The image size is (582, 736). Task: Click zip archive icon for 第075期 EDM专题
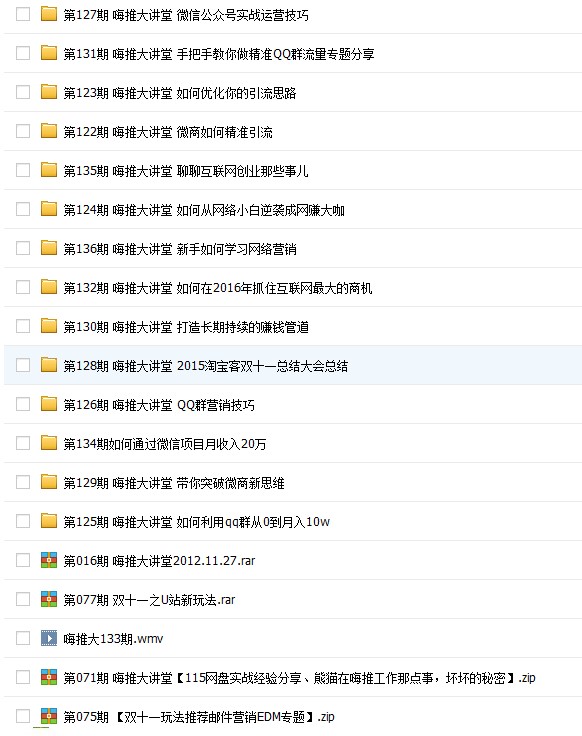pos(49,716)
